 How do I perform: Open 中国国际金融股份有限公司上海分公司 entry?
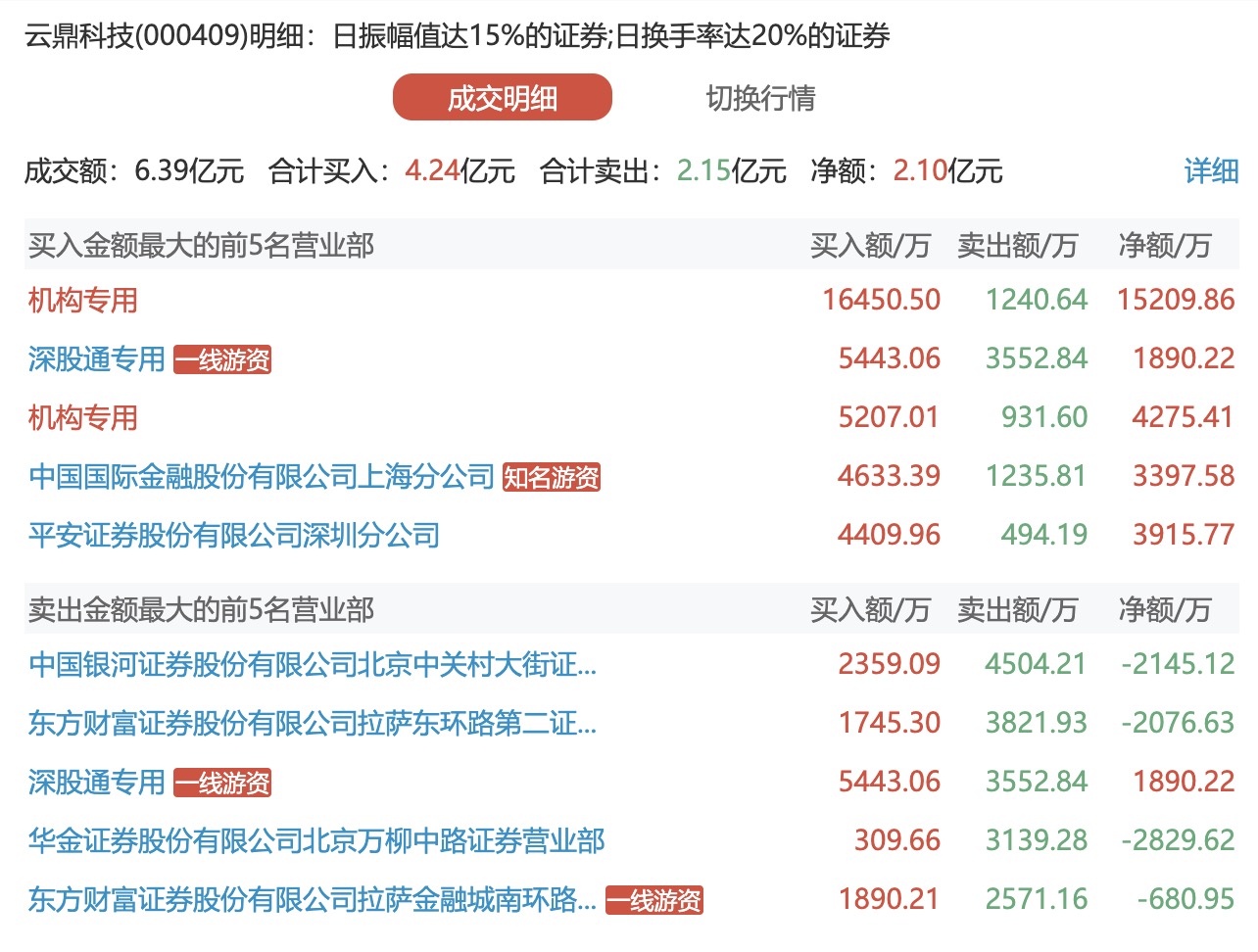262,477
